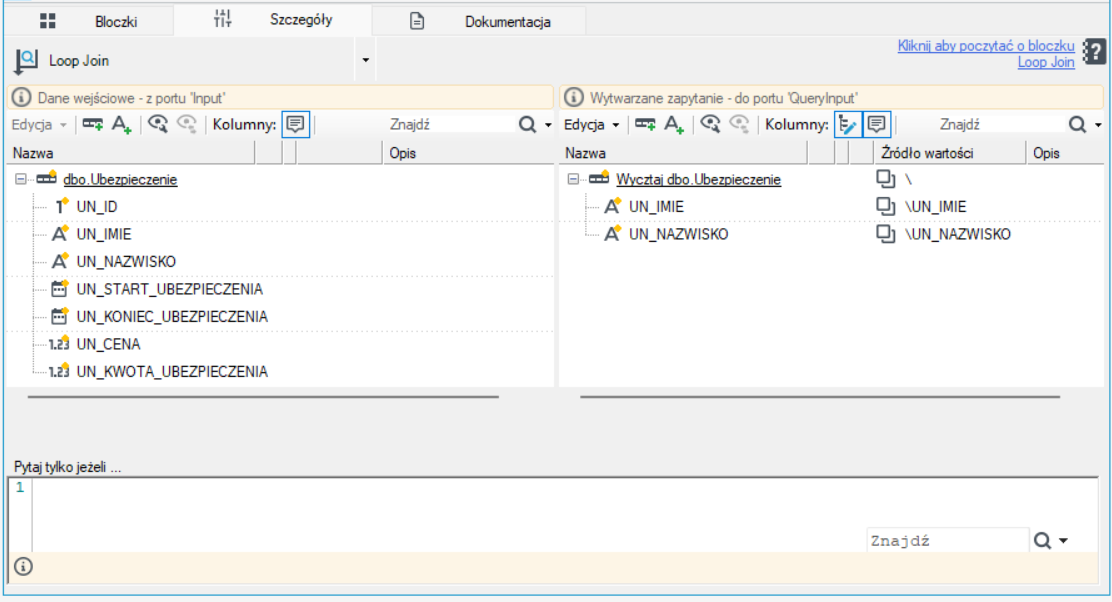Switch to the Szczegóły tab
Image resolution: width=1112 pixels, height=602 pixels.
[x=273, y=20]
